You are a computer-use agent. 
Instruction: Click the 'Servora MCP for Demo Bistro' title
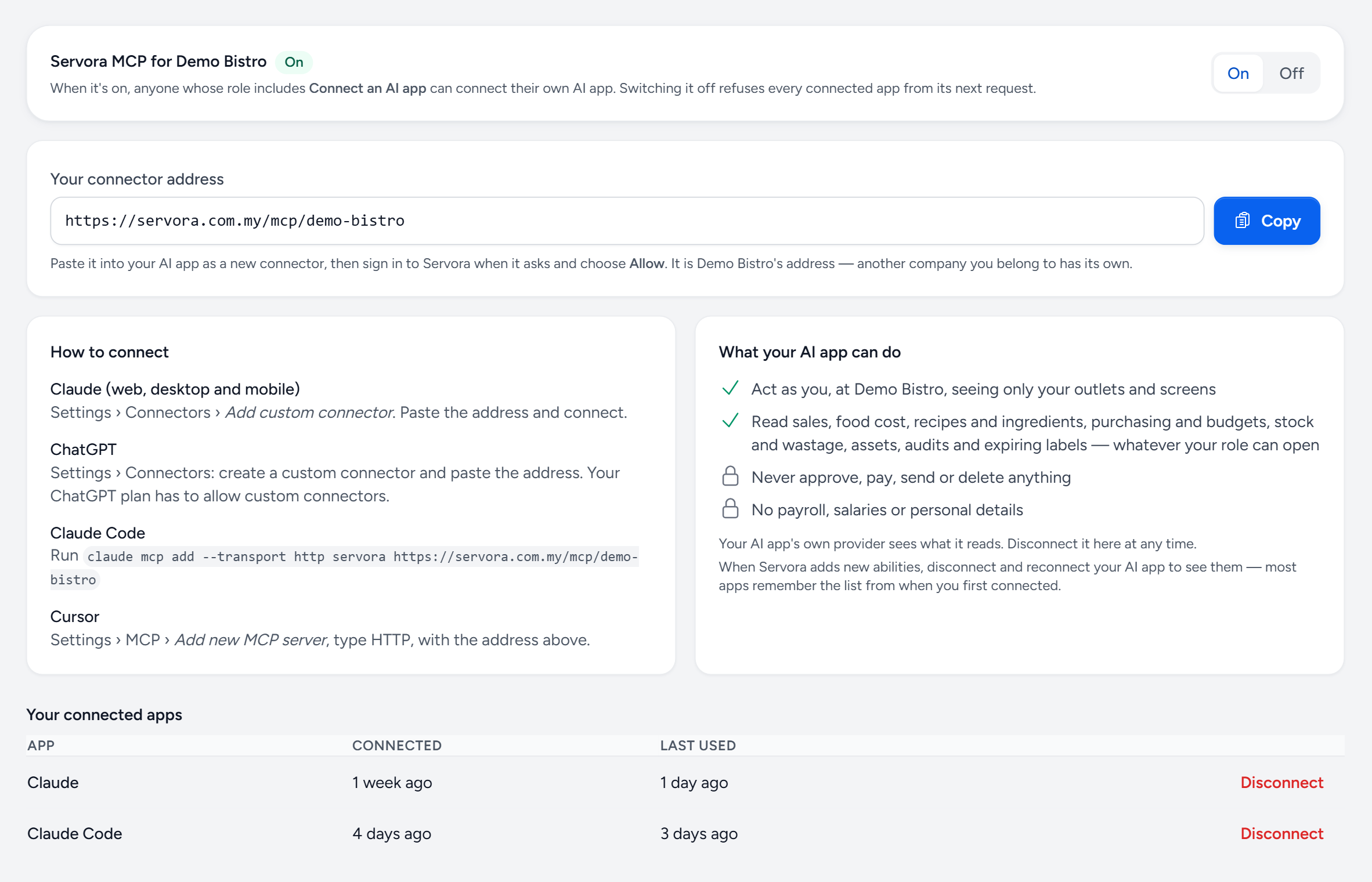click(158, 61)
